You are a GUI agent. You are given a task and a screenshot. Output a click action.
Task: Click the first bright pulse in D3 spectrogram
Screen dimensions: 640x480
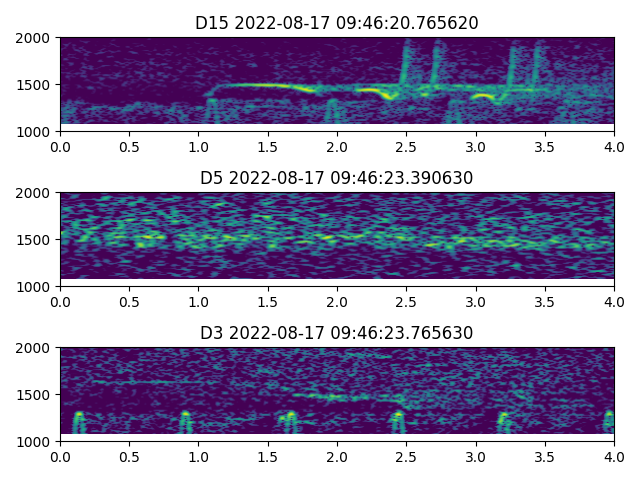coord(79,420)
